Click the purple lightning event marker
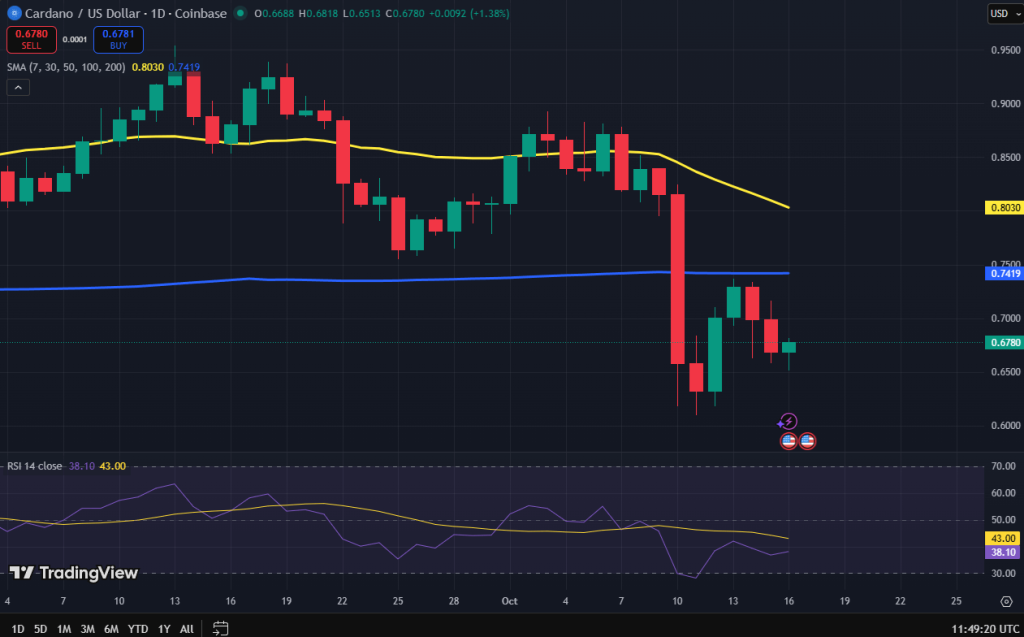The image size is (1024, 637). [788, 421]
